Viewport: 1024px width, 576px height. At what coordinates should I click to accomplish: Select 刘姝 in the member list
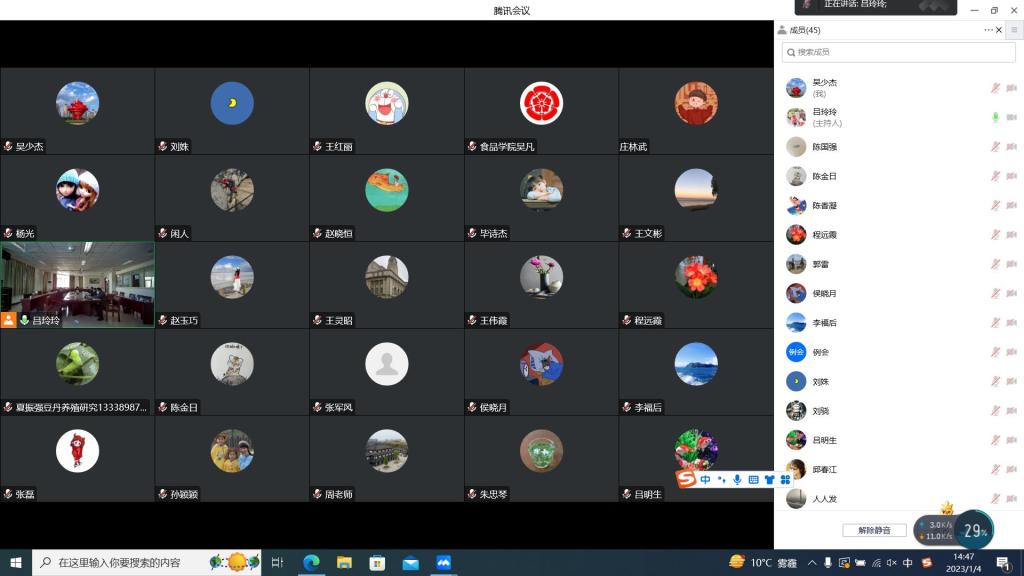coord(820,382)
